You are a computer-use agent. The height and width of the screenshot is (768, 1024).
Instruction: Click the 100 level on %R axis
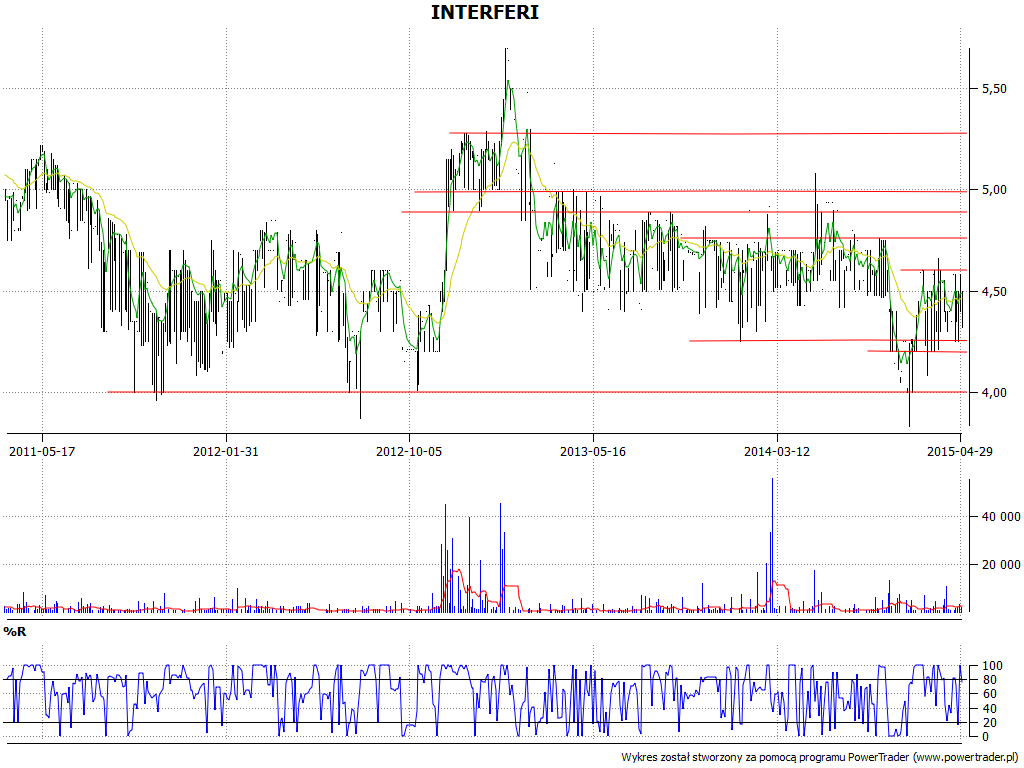click(x=992, y=666)
